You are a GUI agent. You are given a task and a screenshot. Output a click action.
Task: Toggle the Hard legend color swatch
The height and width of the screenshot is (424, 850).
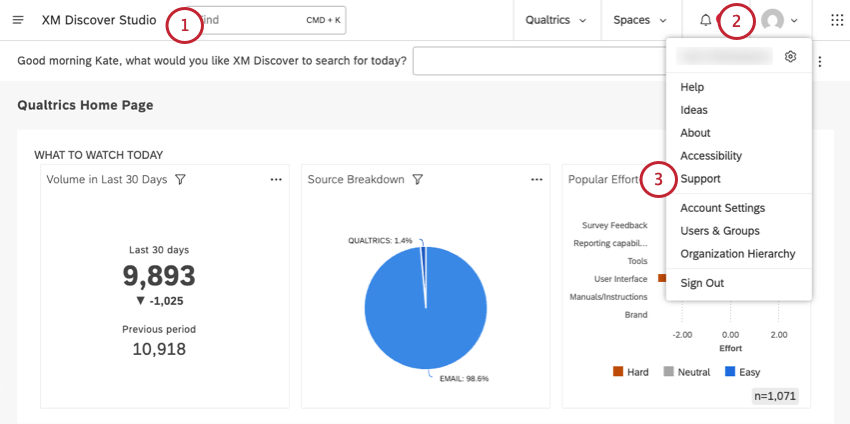point(618,372)
